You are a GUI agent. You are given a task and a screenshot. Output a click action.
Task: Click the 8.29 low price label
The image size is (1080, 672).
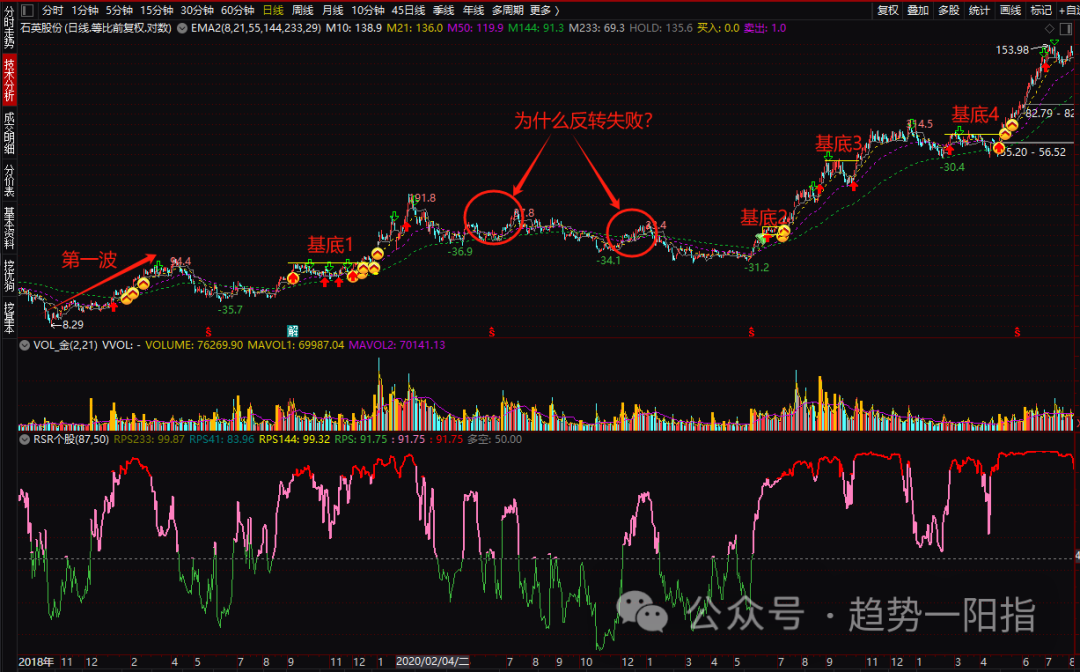click(x=72, y=324)
